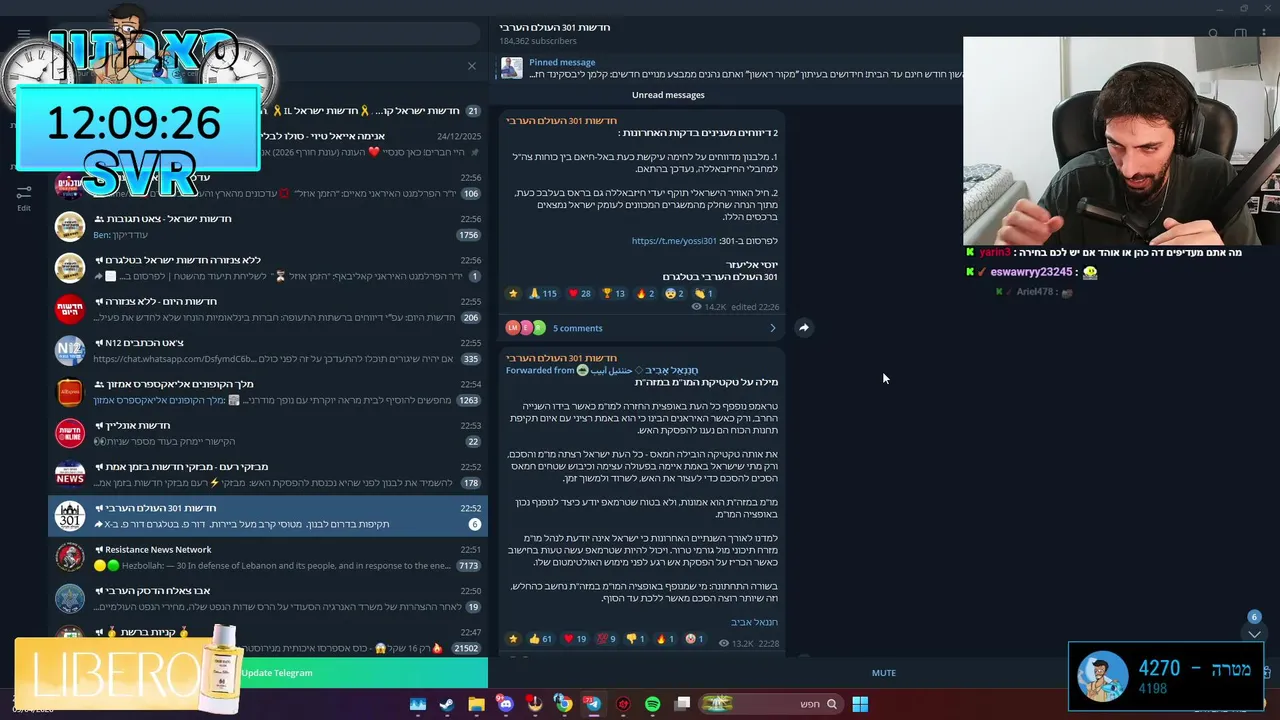
Task: Click the Windows taskbar search box
Action: [x=769, y=704]
